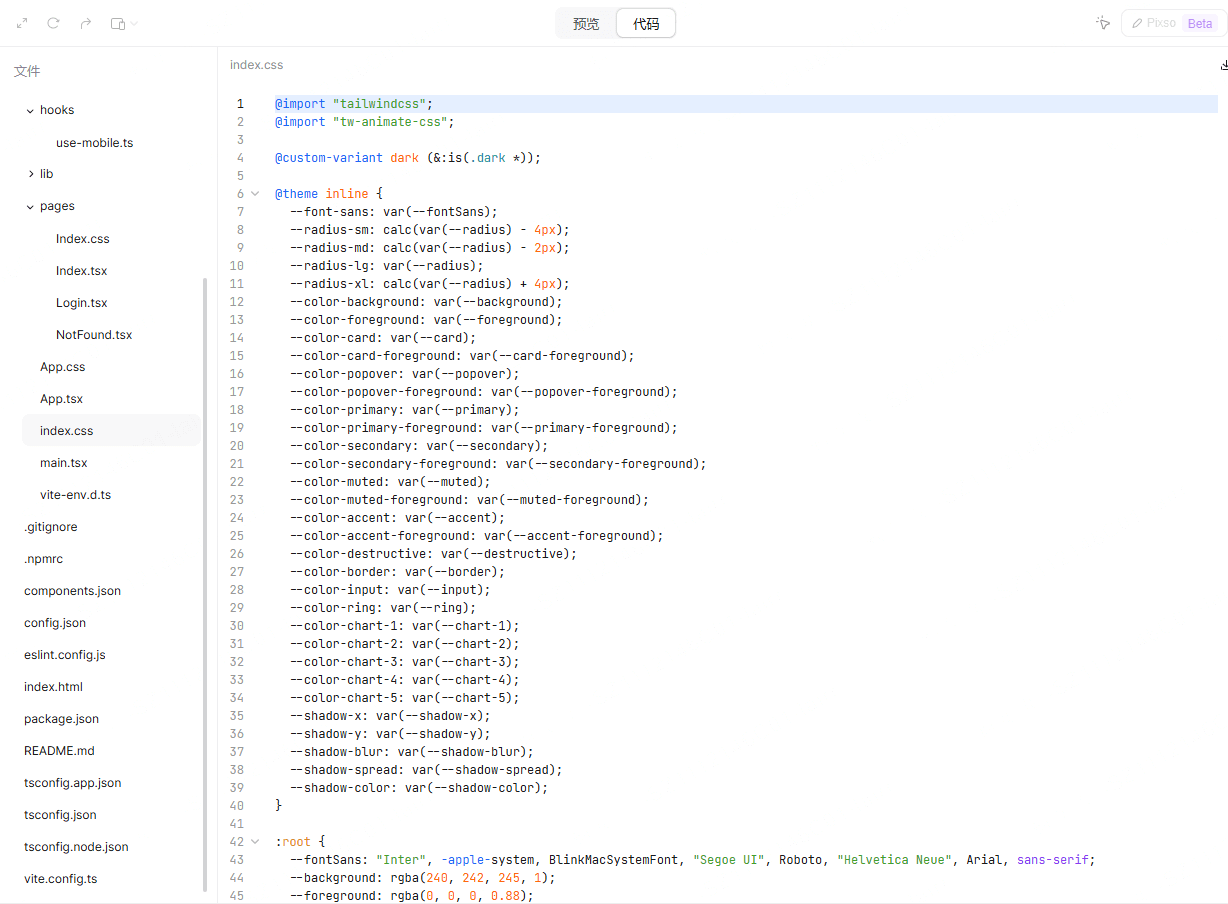Switch to the 预览 preview tab

point(586,24)
